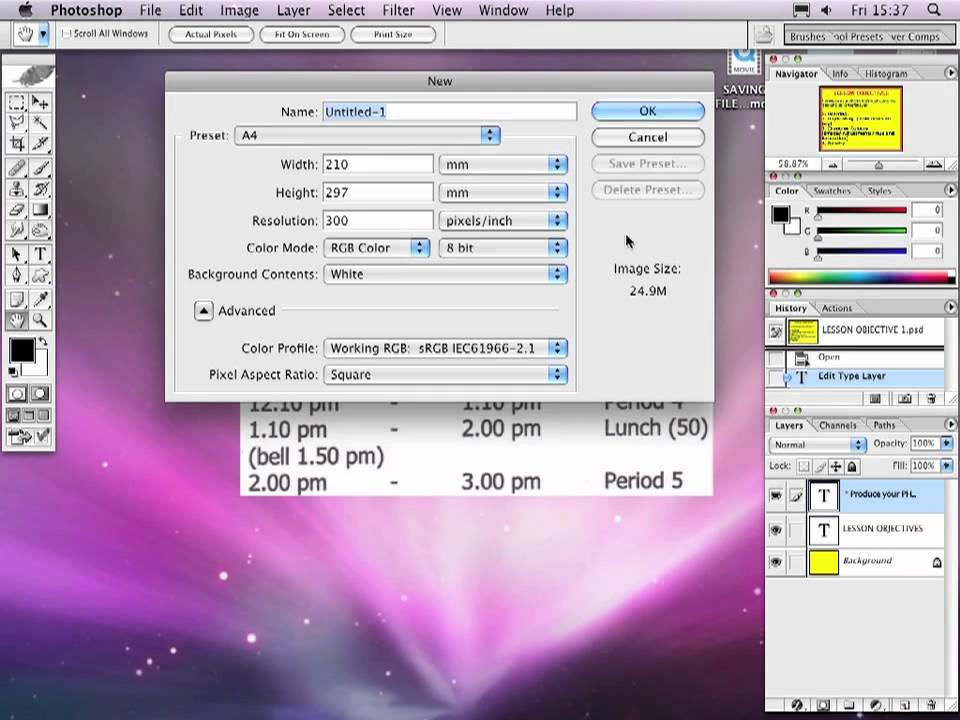
Task: Switch to the Swatches tab
Action: (x=831, y=190)
